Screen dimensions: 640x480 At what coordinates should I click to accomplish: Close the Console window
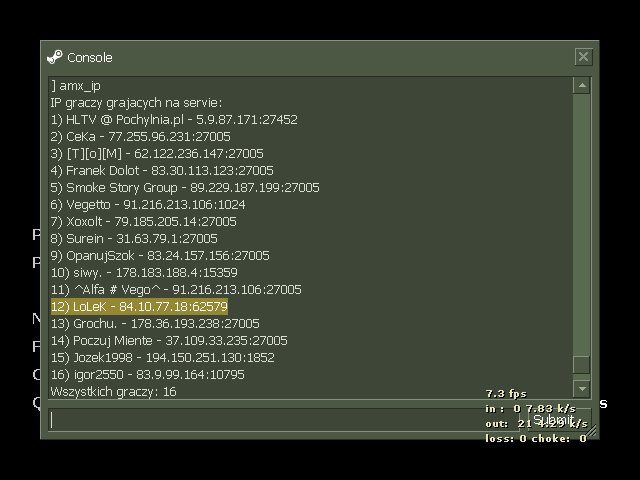click(x=584, y=57)
